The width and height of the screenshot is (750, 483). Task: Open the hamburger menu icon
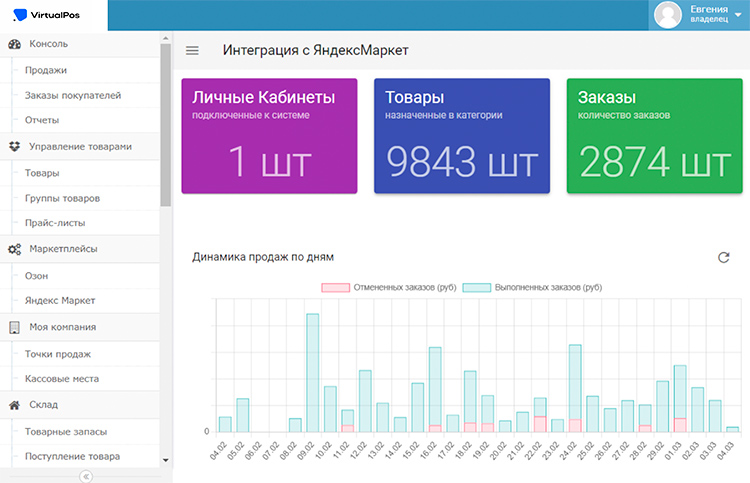coord(192,50)
